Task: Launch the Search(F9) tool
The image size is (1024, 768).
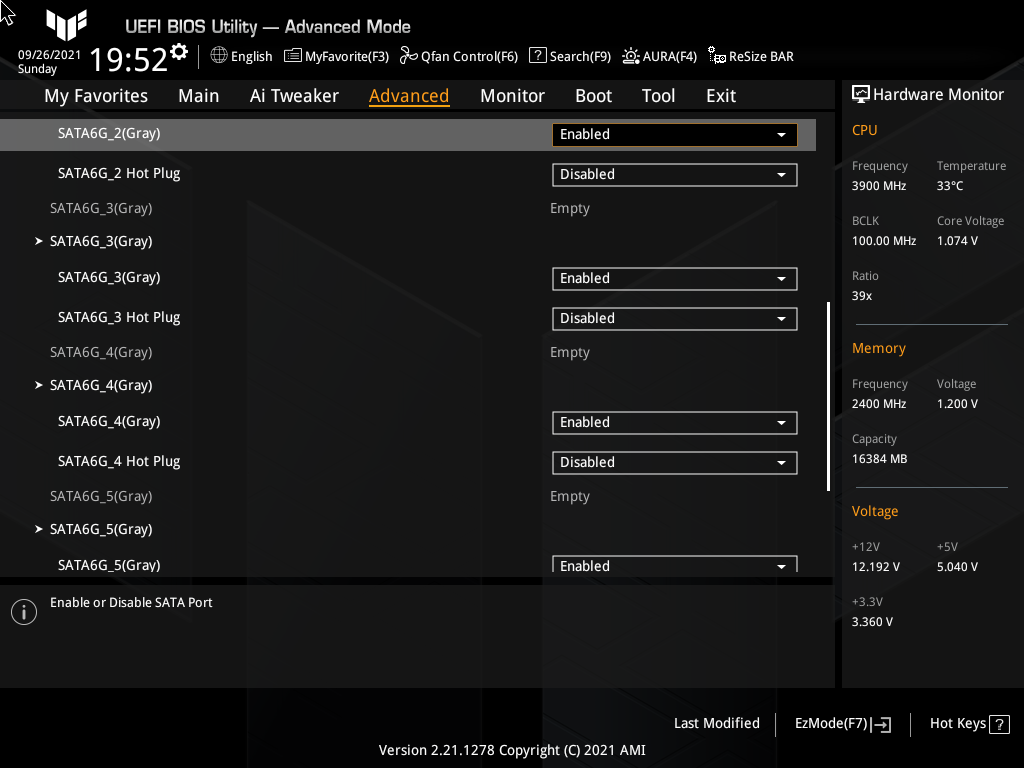Action: [569, 56]
